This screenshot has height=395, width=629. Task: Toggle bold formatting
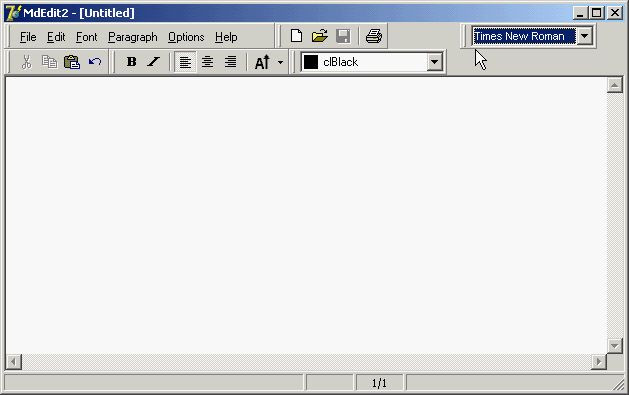[x=131, y=62]
